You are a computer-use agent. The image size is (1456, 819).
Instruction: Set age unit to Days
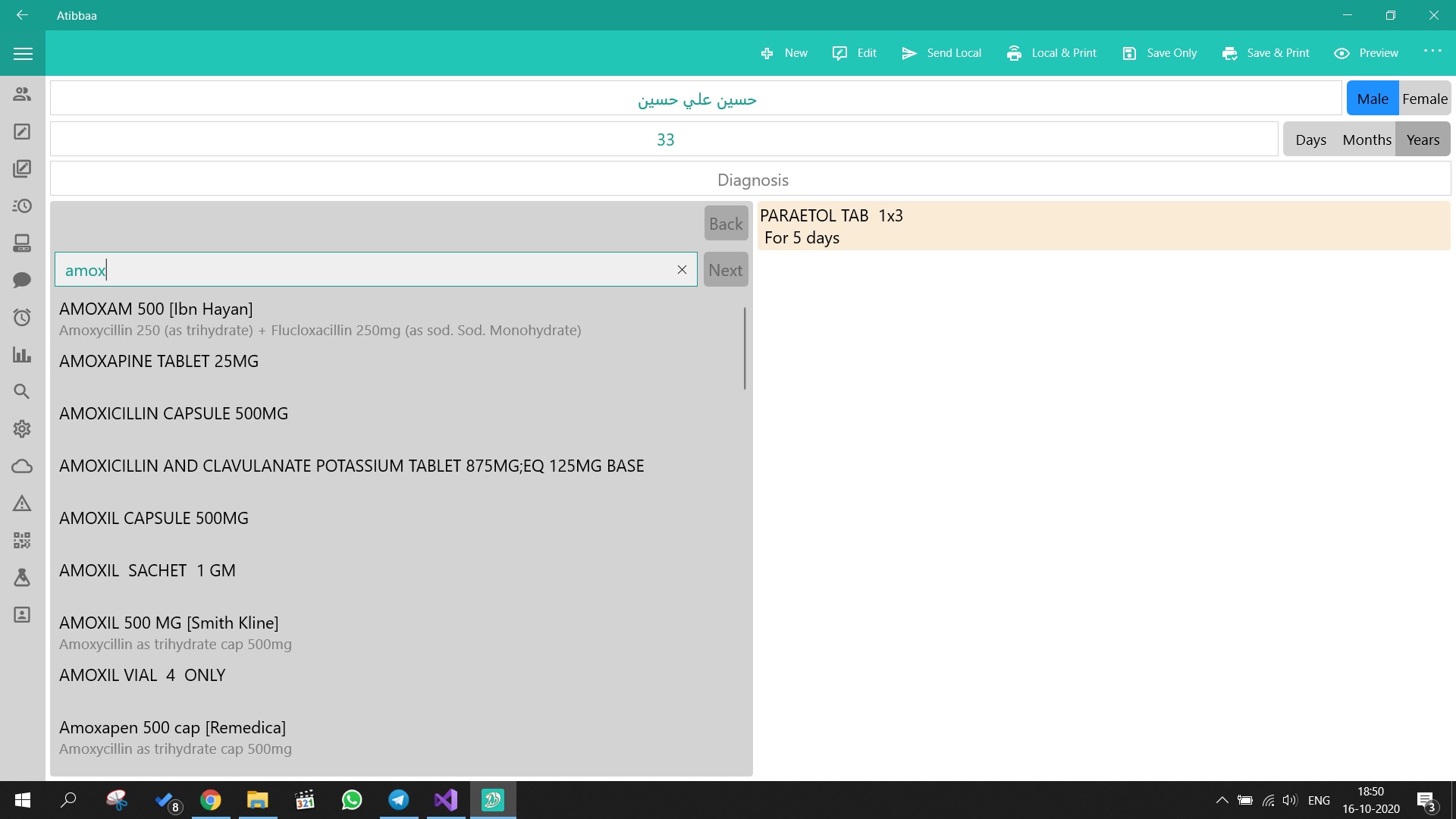coord(1310,140)
